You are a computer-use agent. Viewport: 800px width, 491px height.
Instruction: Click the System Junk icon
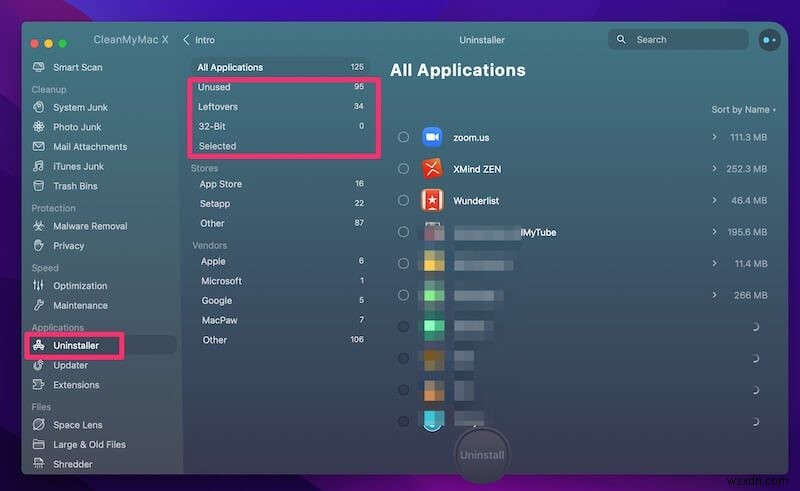pyautogui.click(x=38, y=107)
